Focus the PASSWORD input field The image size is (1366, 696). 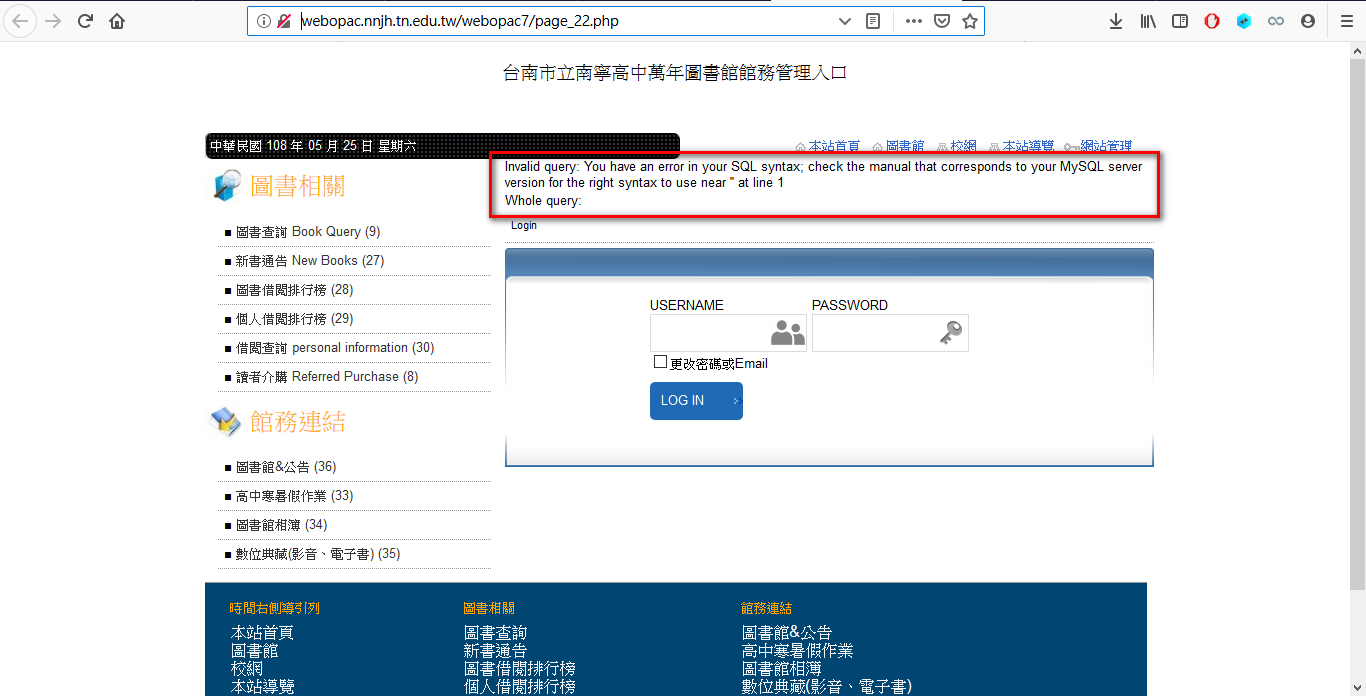pyautogui.click(x=890, y=333)
